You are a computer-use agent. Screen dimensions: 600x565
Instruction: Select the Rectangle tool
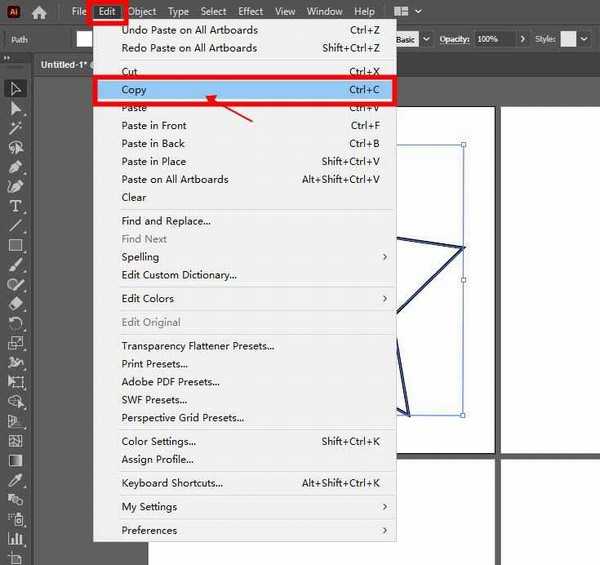pyautogui.click(x=16, y=245)
